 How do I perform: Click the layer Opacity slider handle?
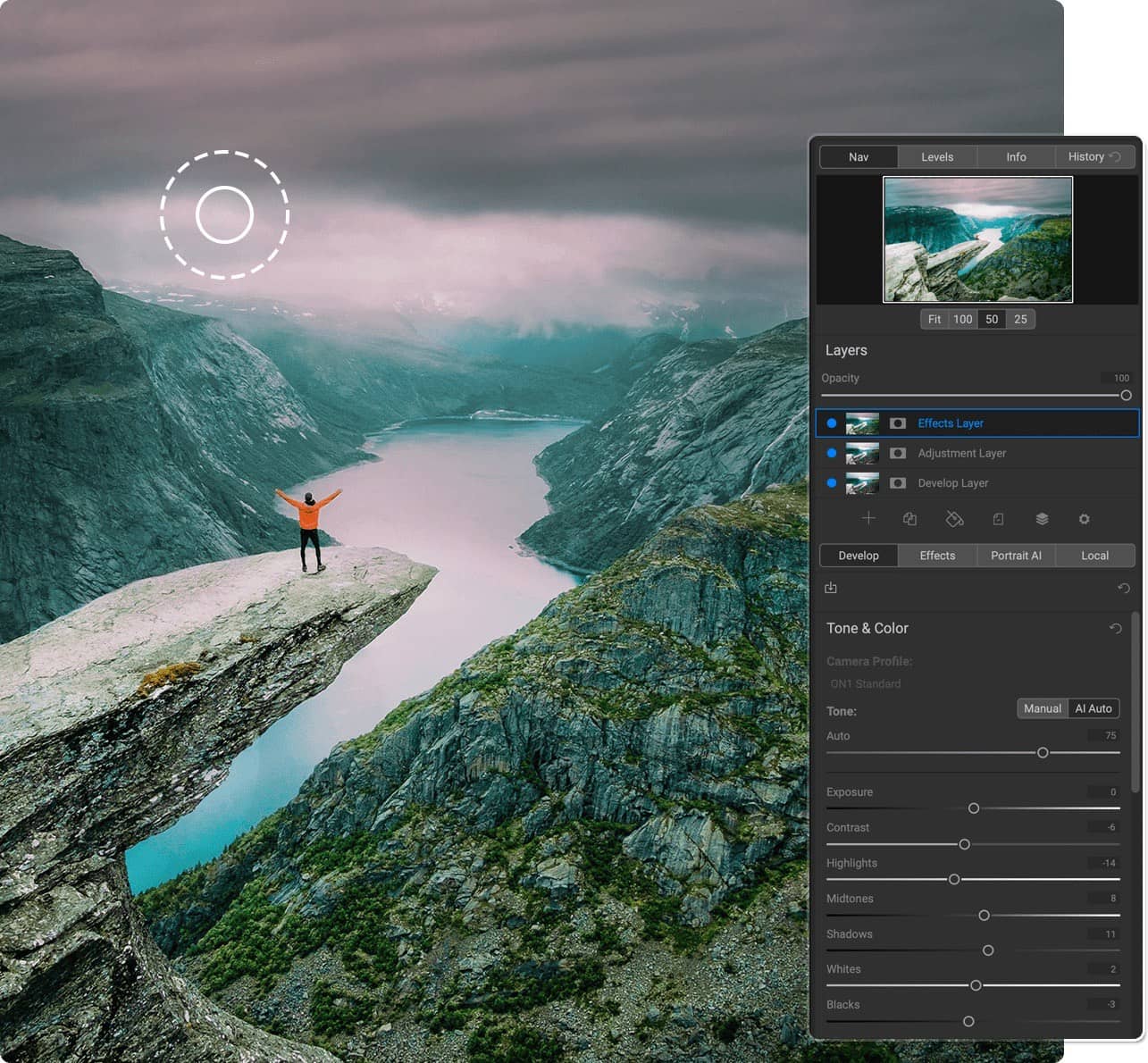[1126, 395]
